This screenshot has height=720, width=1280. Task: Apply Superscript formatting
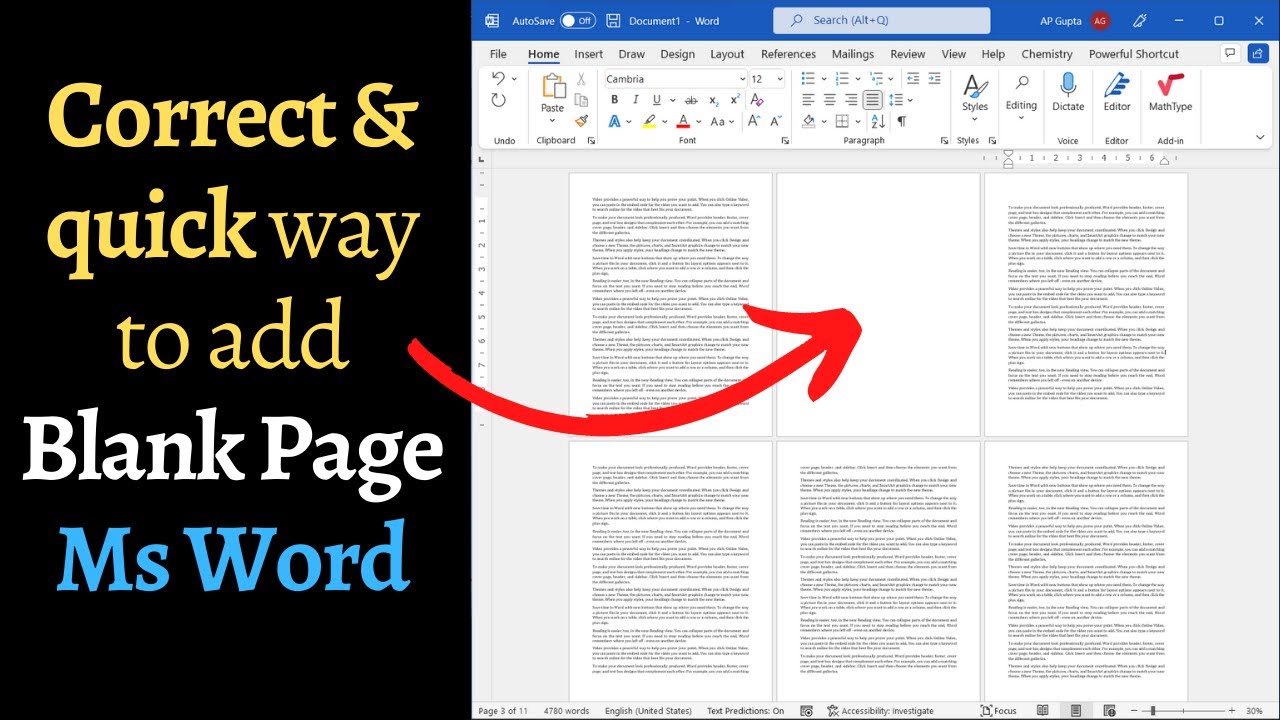[x=735, y=100]
